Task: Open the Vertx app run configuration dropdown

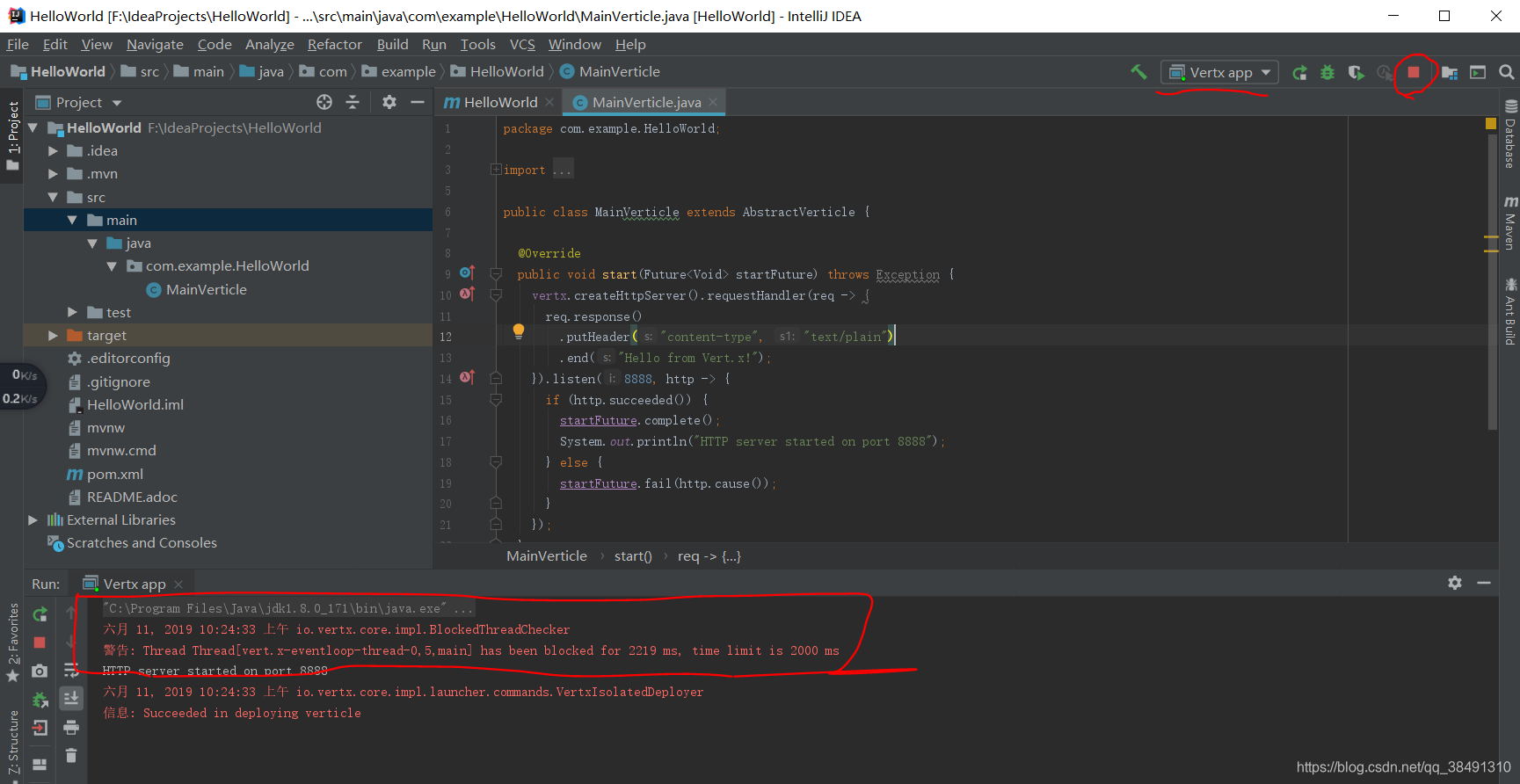Action: [1219, 72]
